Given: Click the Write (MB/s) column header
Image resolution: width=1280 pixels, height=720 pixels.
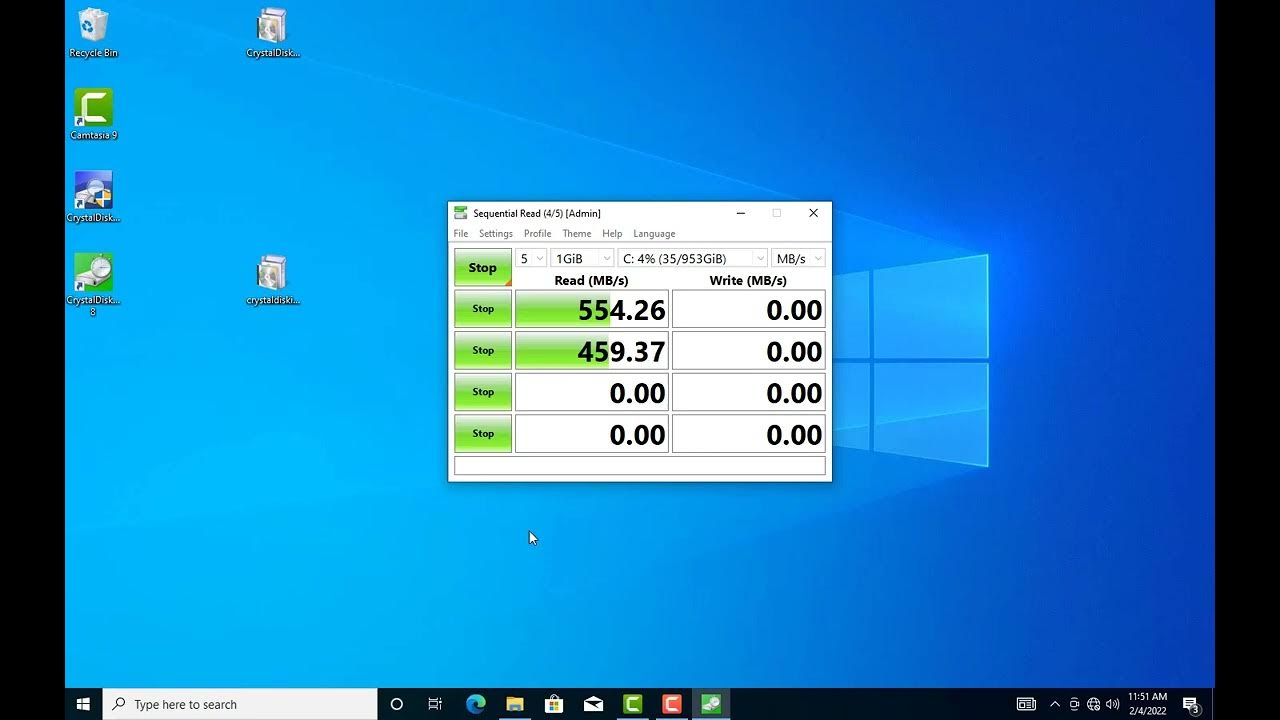Looking at the screenshot, I should point(748,280).
